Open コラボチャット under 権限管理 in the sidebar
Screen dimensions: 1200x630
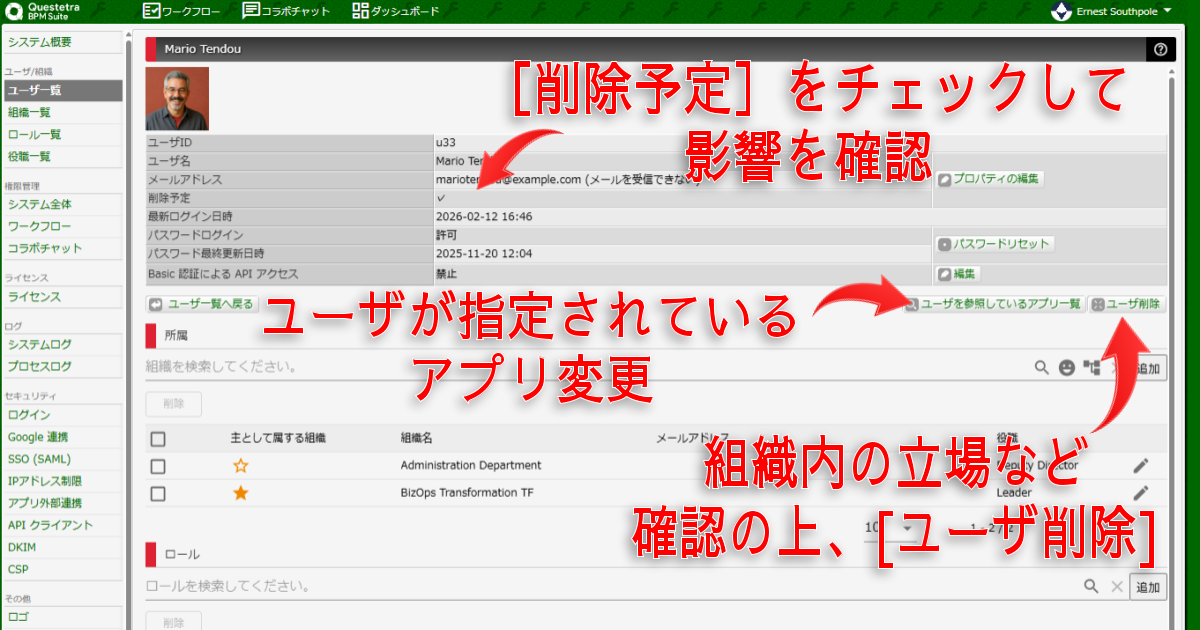point(62,248)
